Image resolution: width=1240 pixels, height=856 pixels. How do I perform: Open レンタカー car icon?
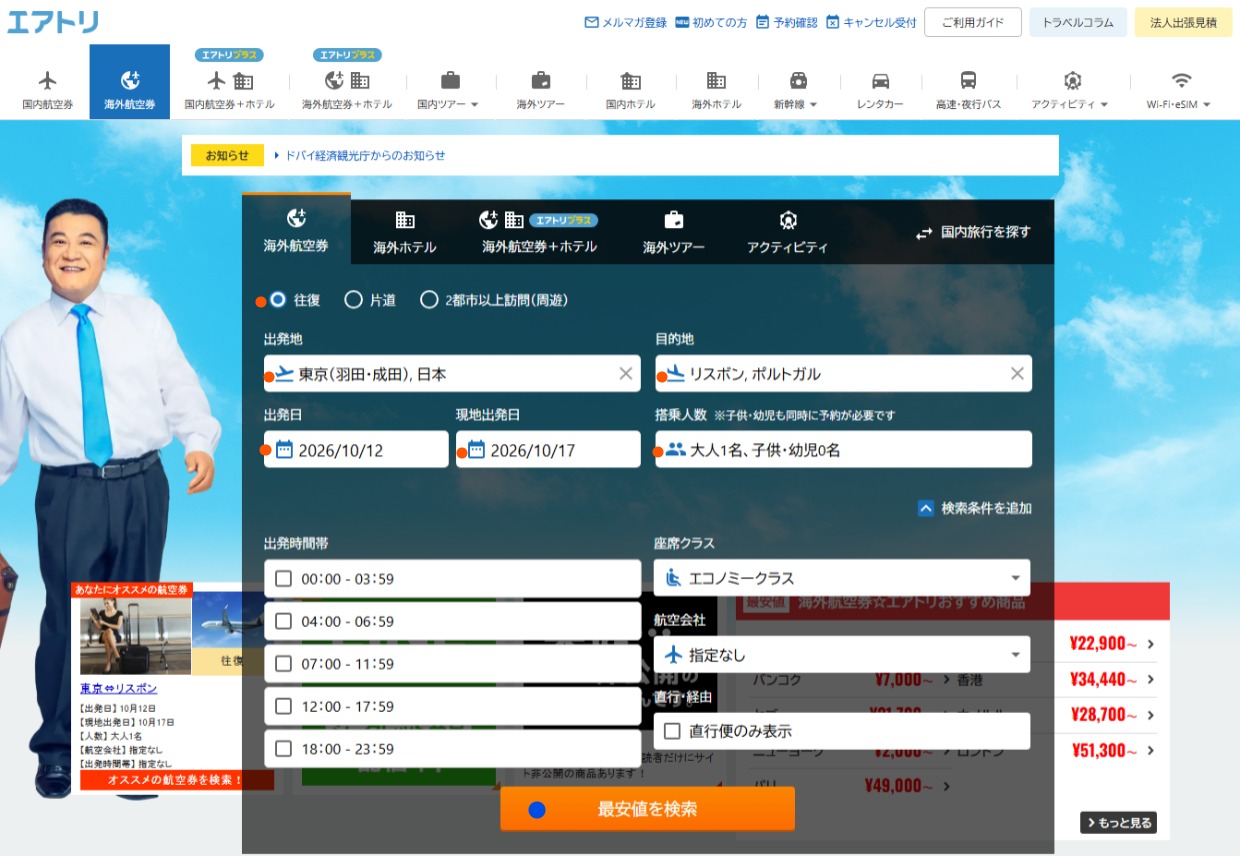pyautogui.click(x=880, y=81)
